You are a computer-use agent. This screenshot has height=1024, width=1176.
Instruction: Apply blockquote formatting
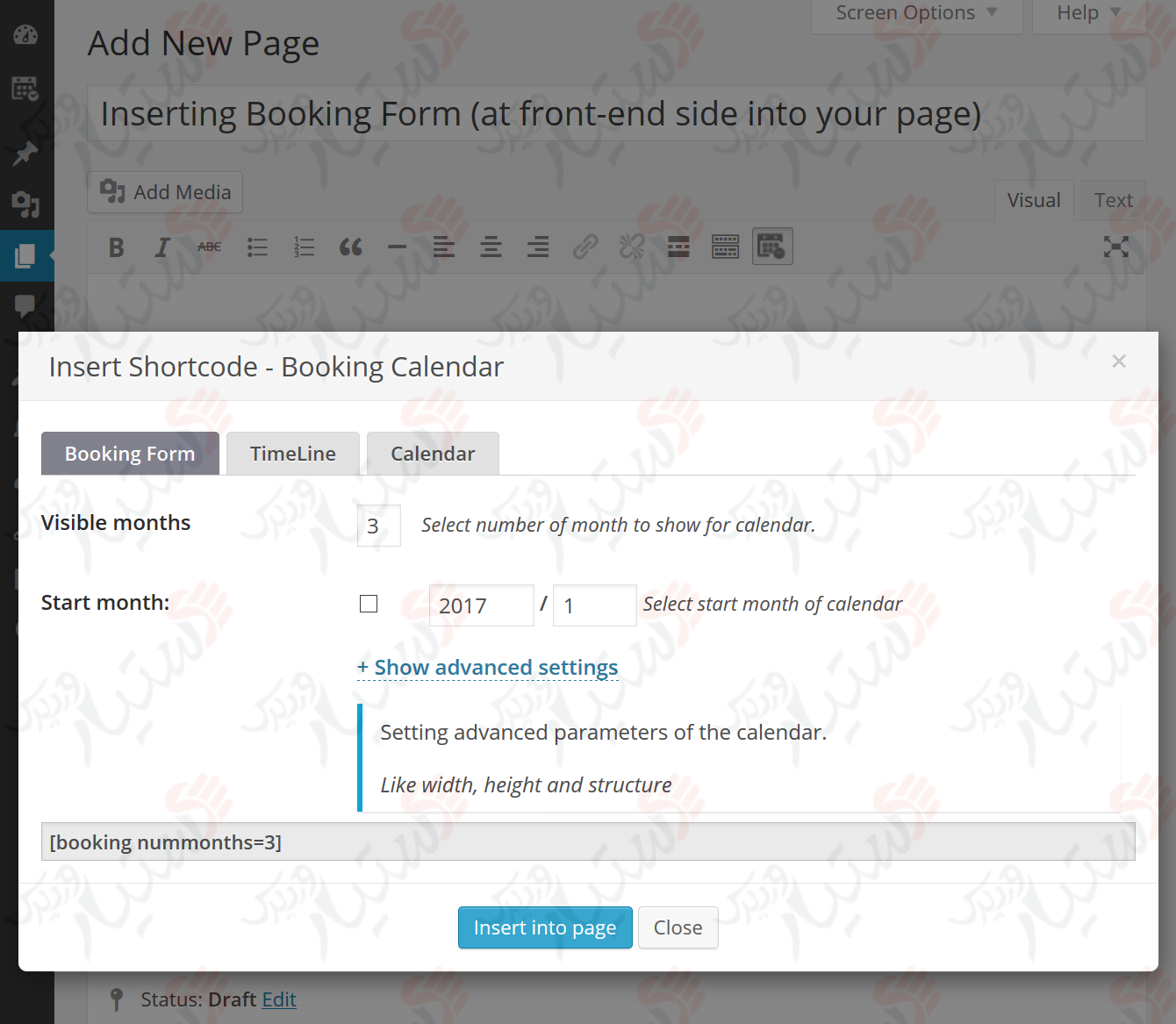351,247
